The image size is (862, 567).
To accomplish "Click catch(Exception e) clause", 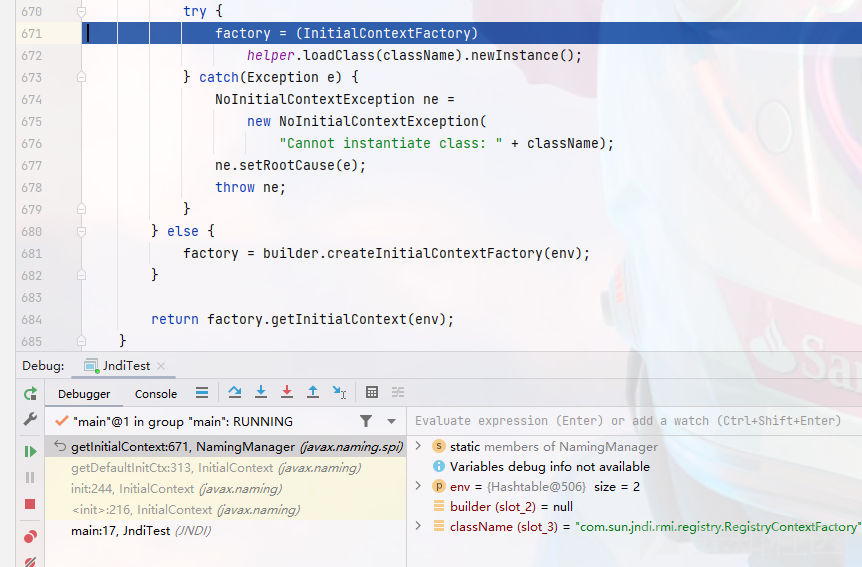I will (x=270, y=78).
